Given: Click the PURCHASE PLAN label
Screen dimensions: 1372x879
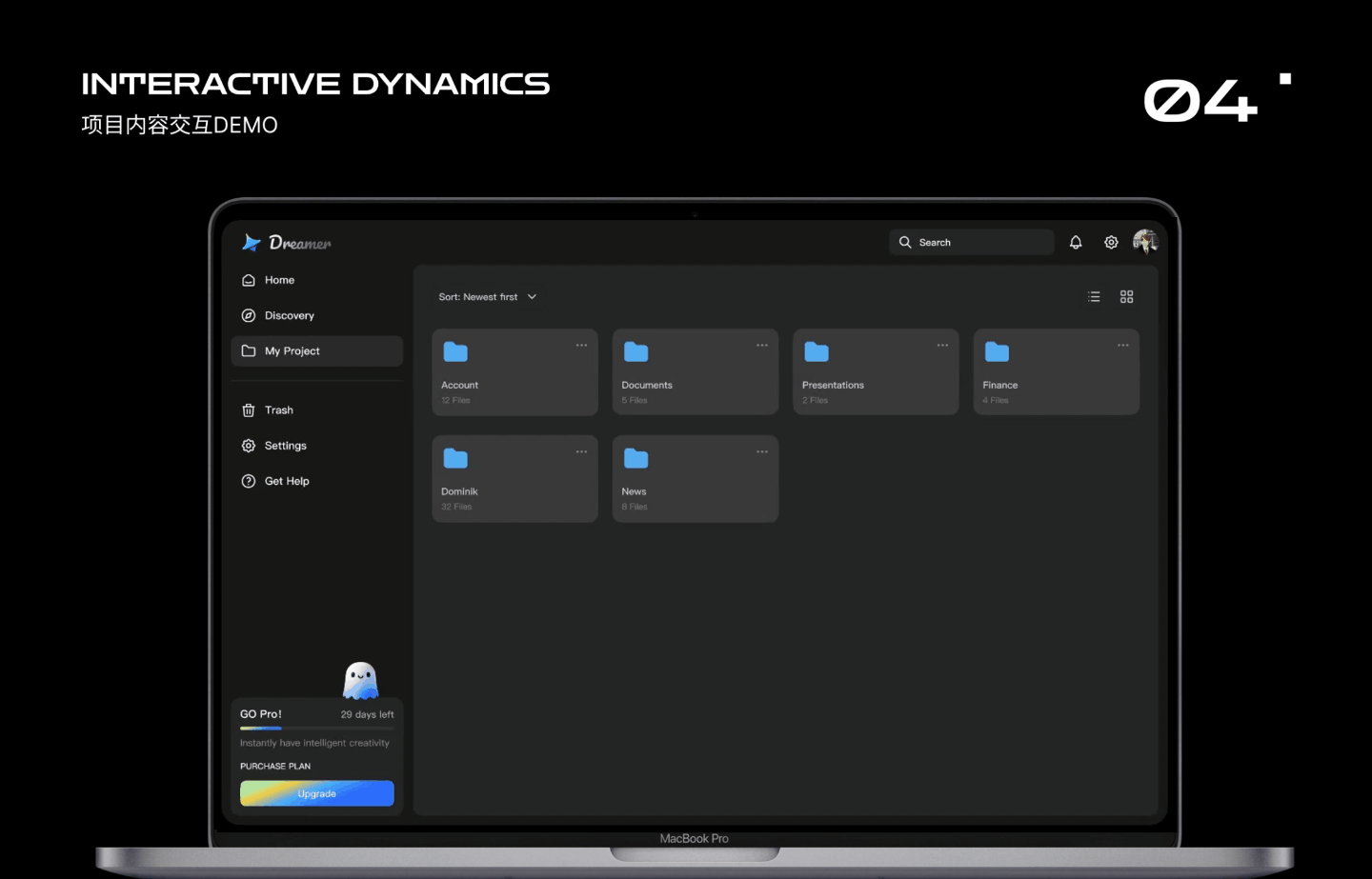Looking at the screenshot, I should click(x=275, y=767).
